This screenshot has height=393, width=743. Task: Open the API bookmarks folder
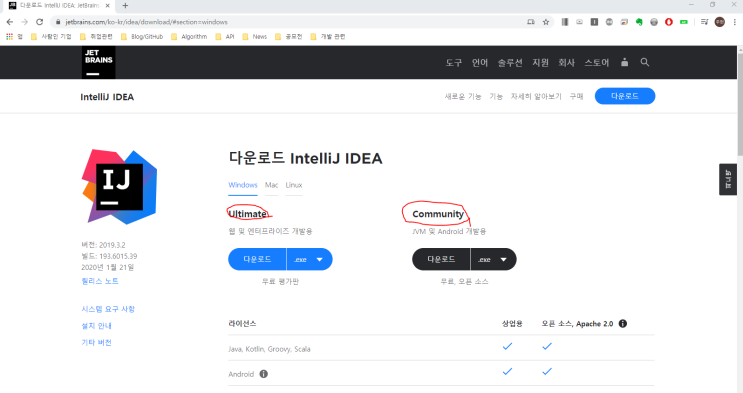point(225,37)
